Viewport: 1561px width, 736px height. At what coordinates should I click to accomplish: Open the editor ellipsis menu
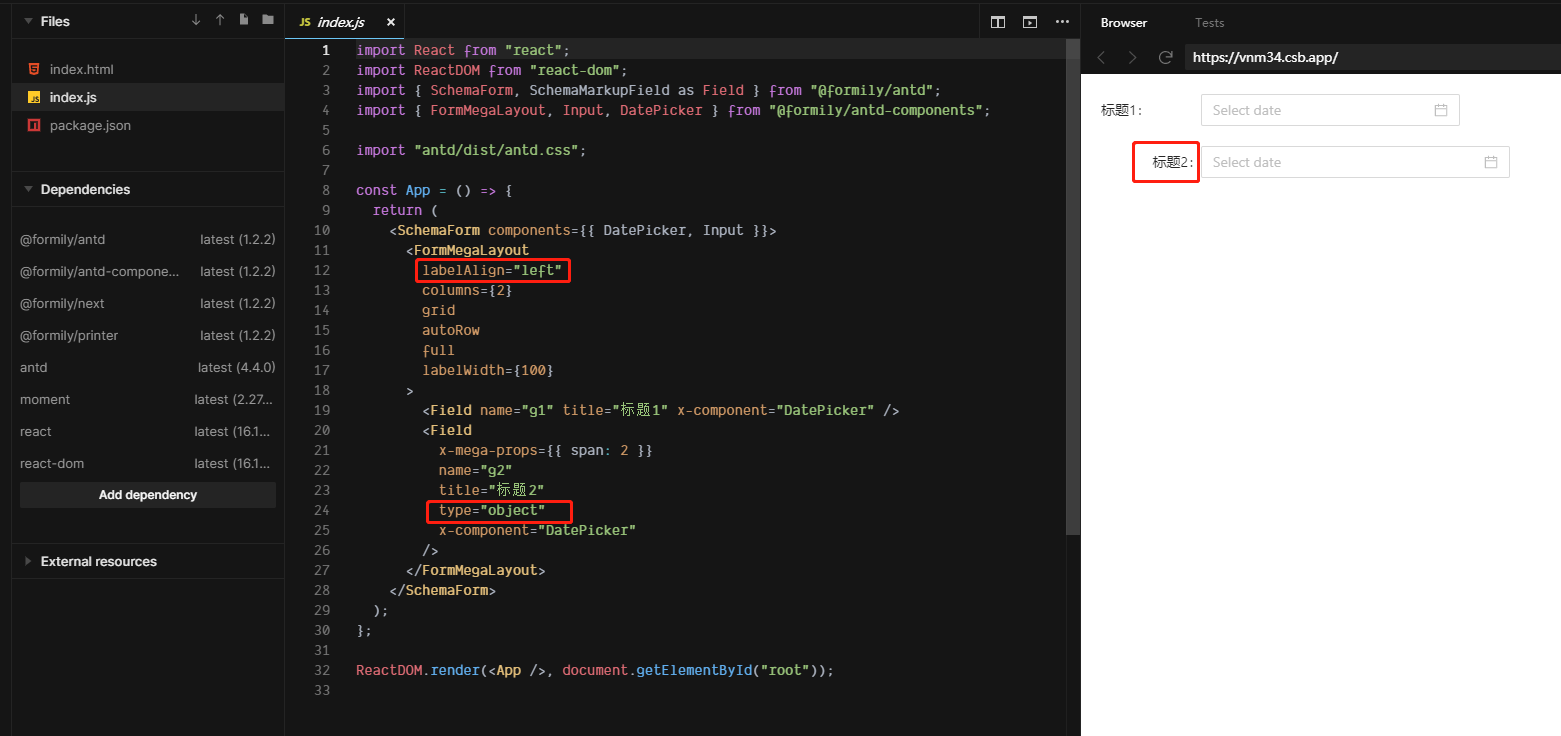[1062, 21]
